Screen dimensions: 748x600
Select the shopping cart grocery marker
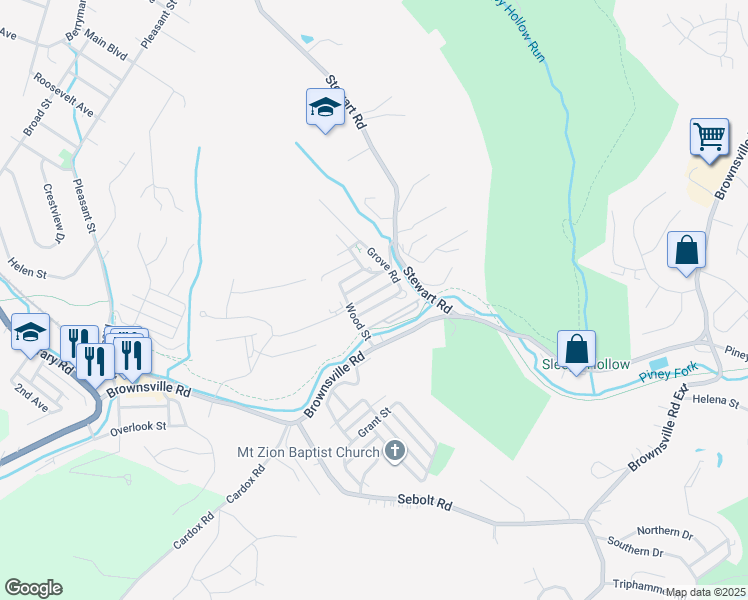(x=709, y=138)
